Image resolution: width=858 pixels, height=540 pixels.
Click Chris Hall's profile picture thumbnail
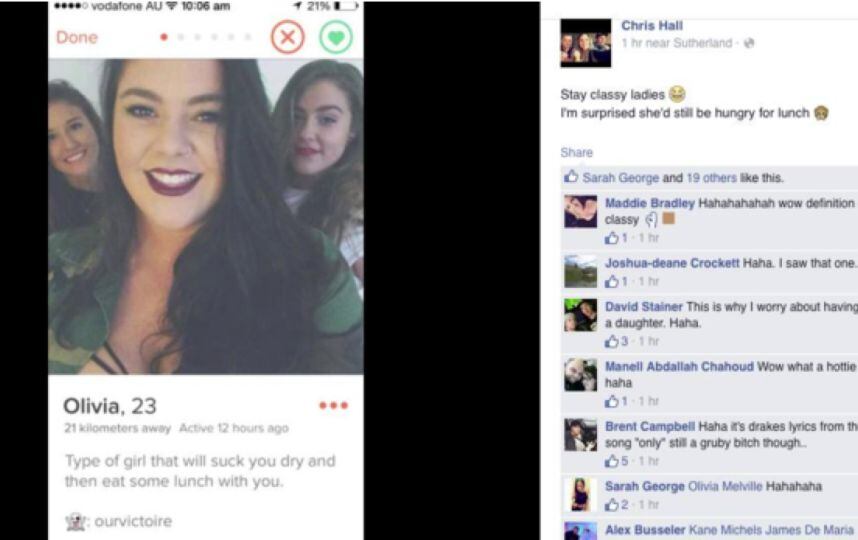coord(585,43)
